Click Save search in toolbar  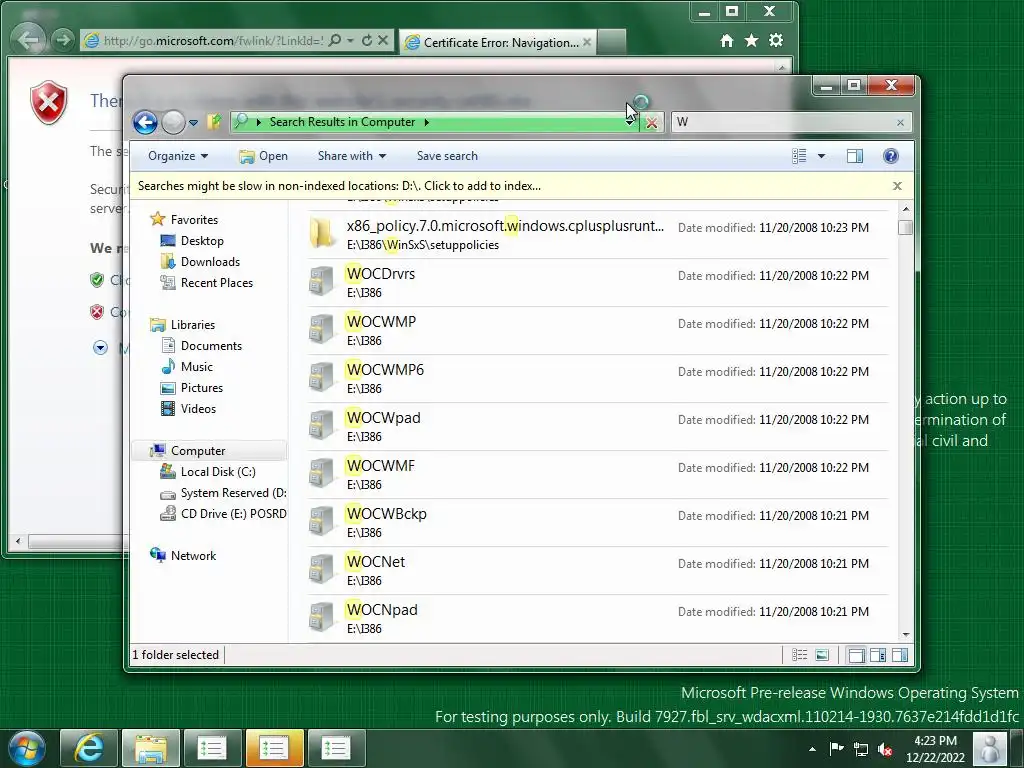tap(447, 156)
